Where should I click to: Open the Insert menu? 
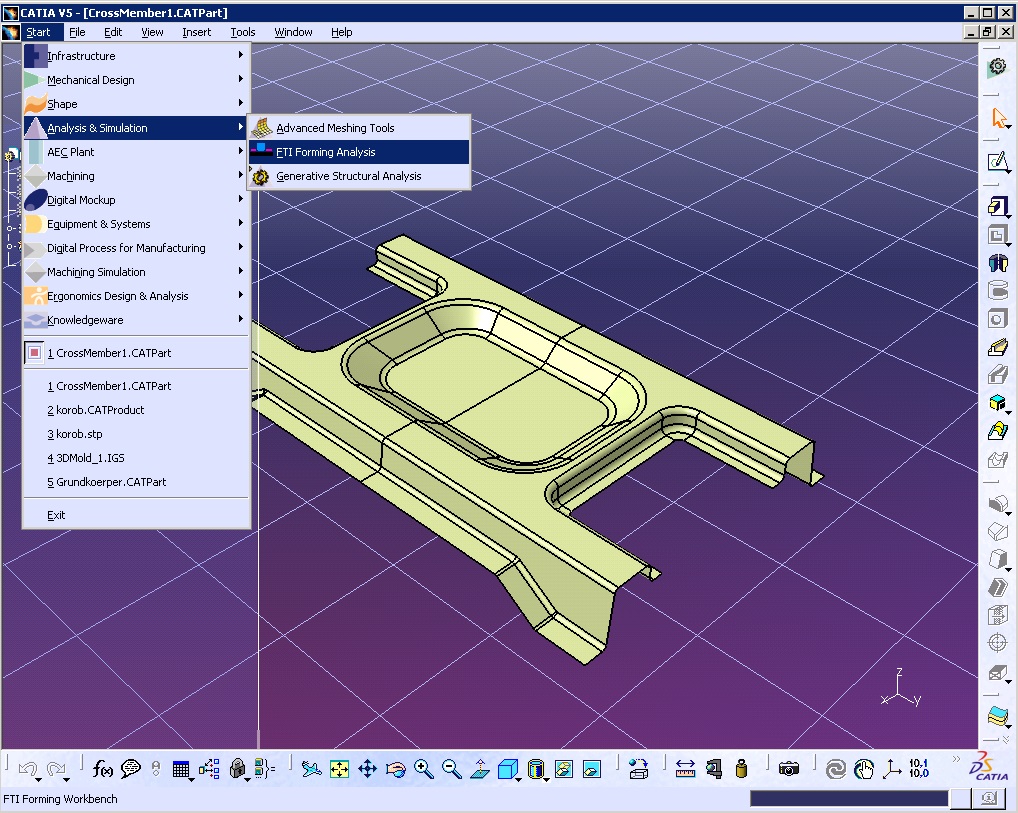[x=196, y=32]
